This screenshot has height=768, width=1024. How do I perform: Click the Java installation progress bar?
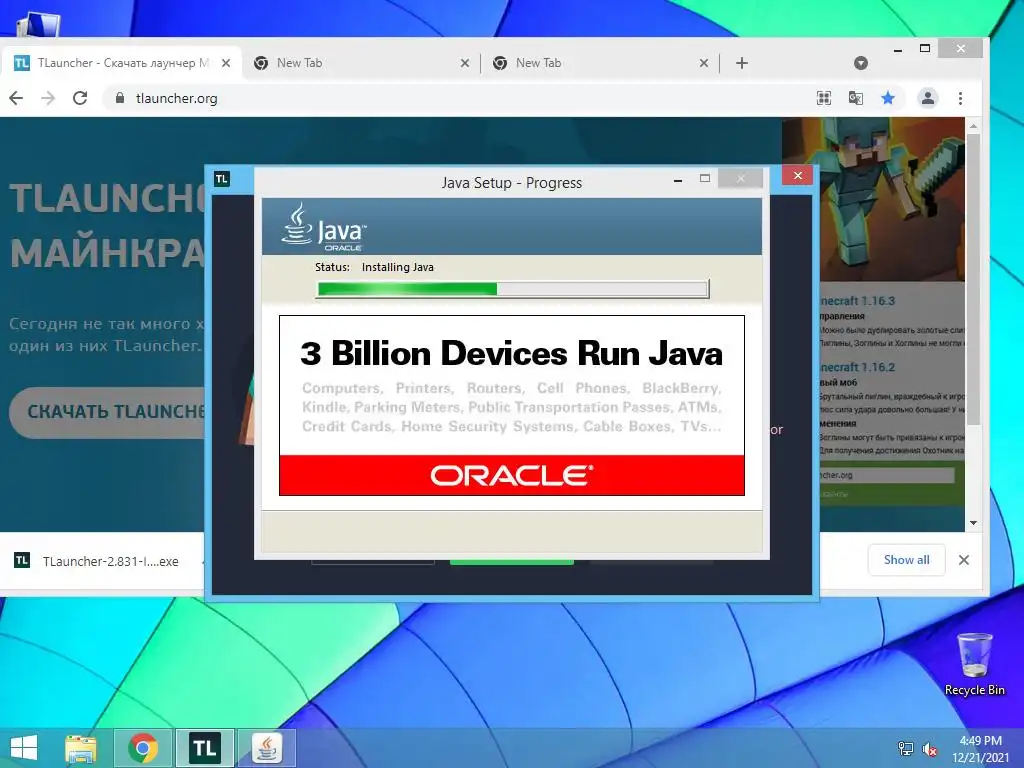(513, 289)
